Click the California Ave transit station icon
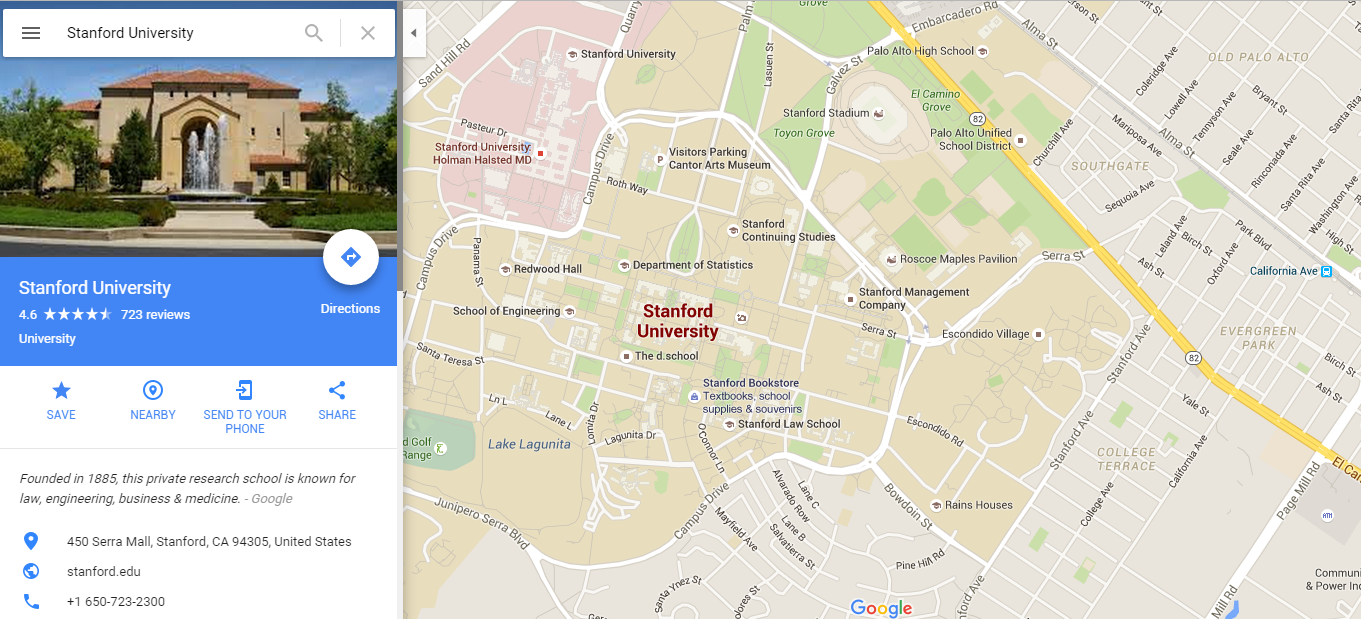 pos(1326,271)
